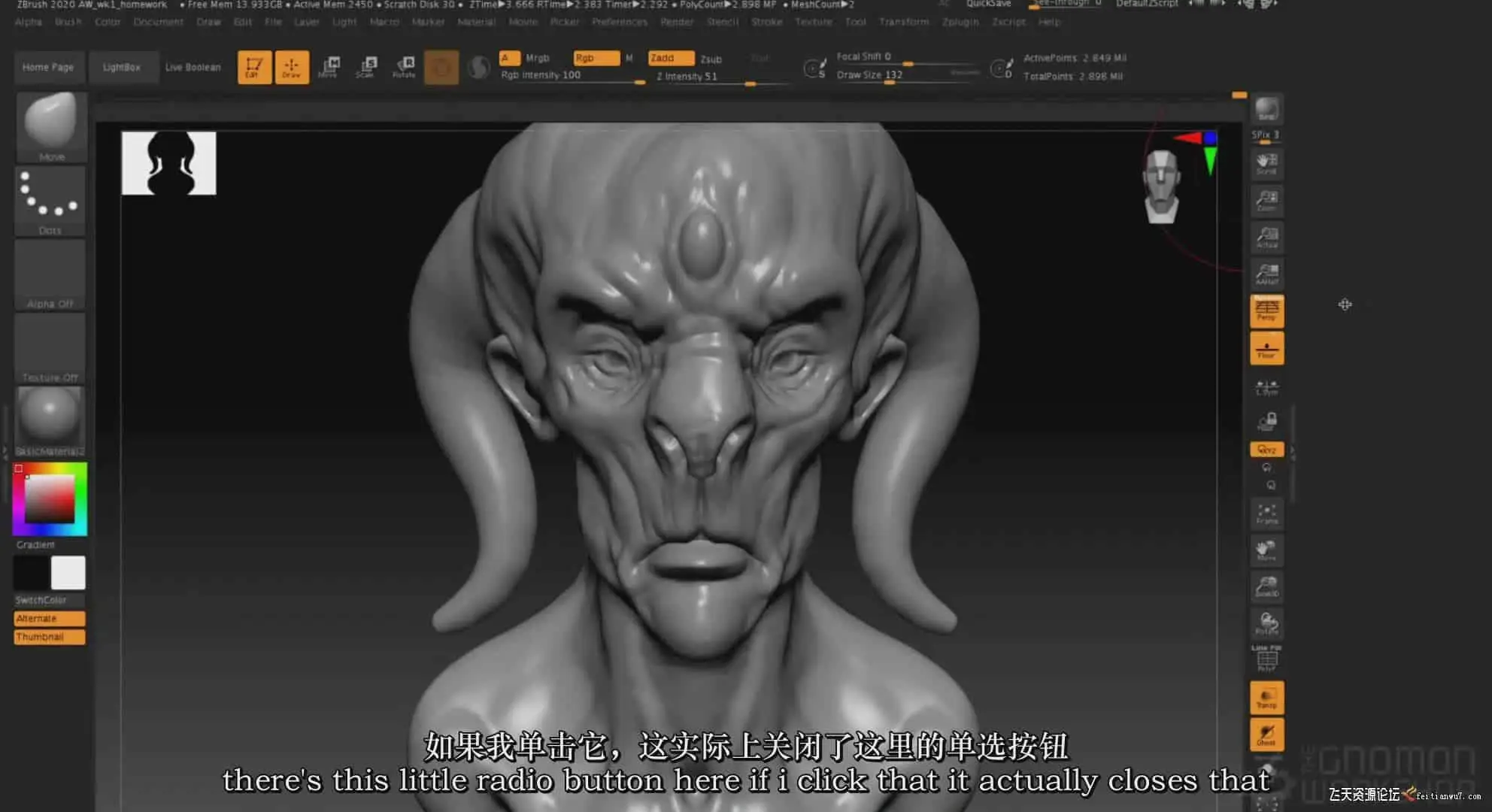Select the Move transform tool icon
1492x812 pixels.
point(329,67)
